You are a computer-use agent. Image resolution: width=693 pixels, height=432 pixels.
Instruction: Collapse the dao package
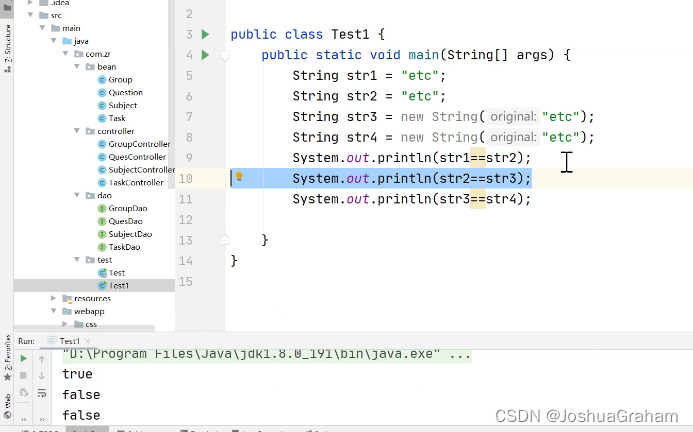77,195
